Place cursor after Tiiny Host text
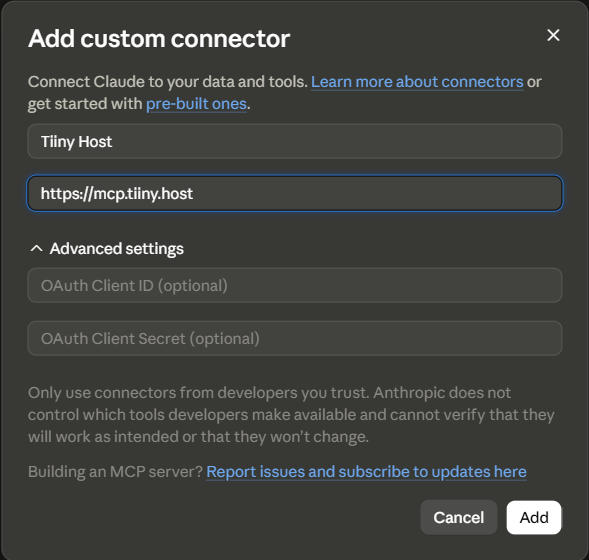 [x=113, y=142]
